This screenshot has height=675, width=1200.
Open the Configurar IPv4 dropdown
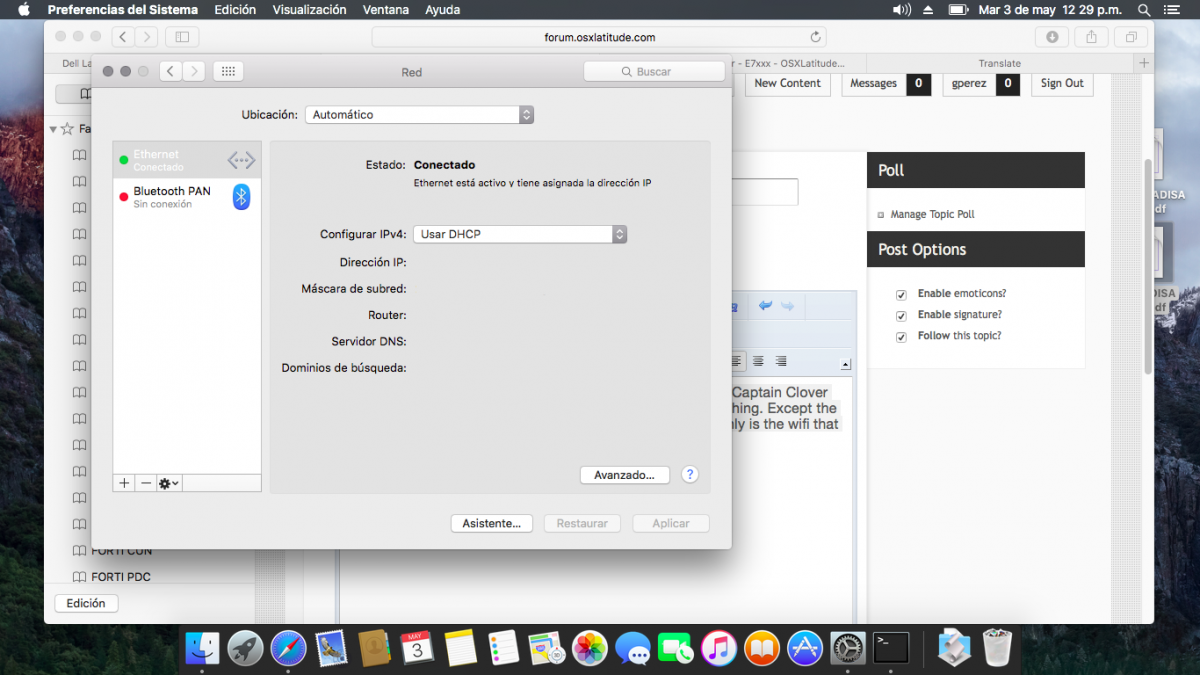tap(519, 234)
